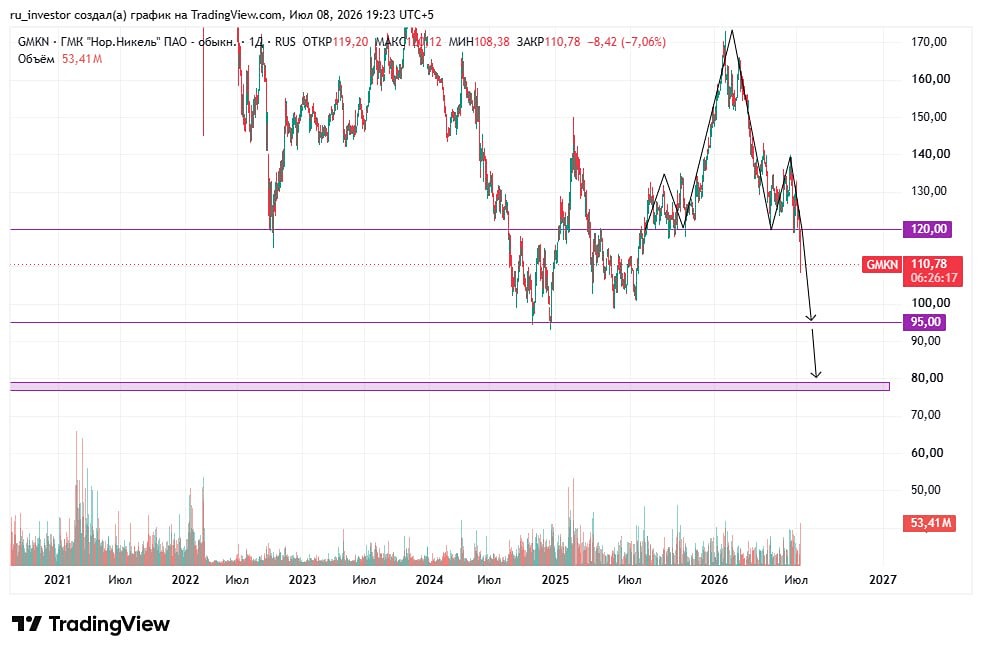Click the 130,00 price axis label
Viewport: 982px width, 654px height.
[929, 191]
